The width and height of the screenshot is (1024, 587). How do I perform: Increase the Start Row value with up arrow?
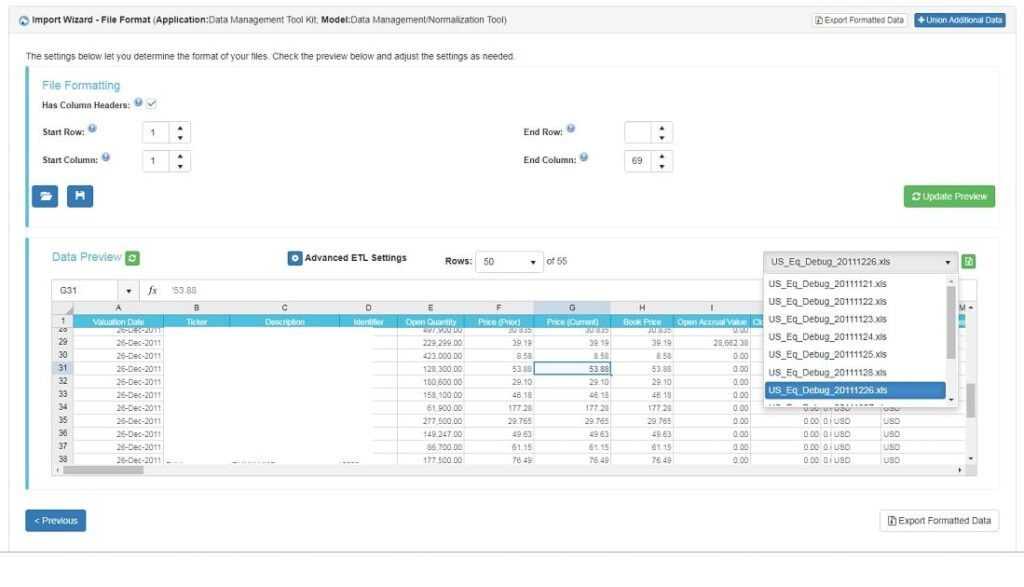[179, 127]
